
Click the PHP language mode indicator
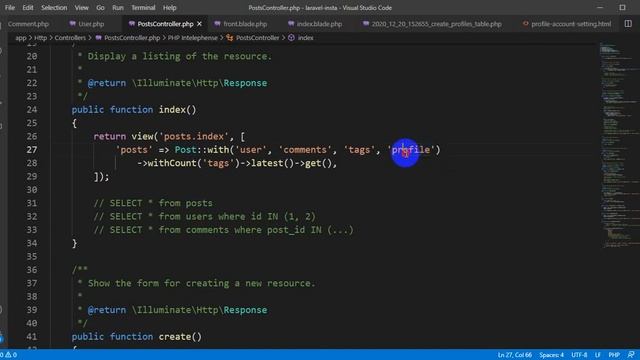(x=614, y=355)
